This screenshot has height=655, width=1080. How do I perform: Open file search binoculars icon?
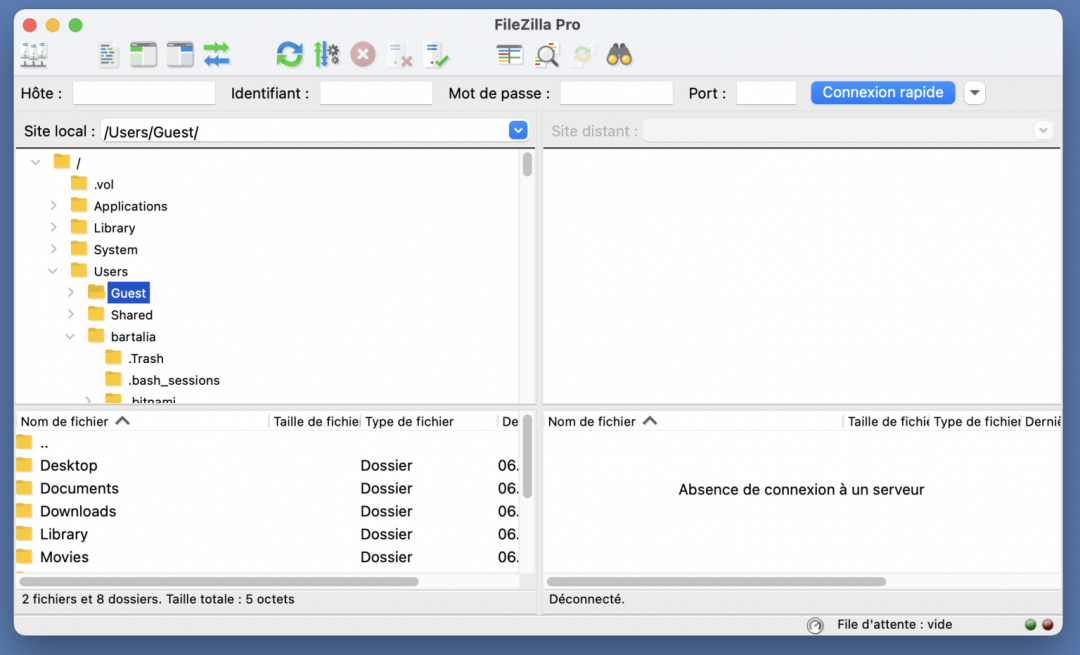[619, 54]
